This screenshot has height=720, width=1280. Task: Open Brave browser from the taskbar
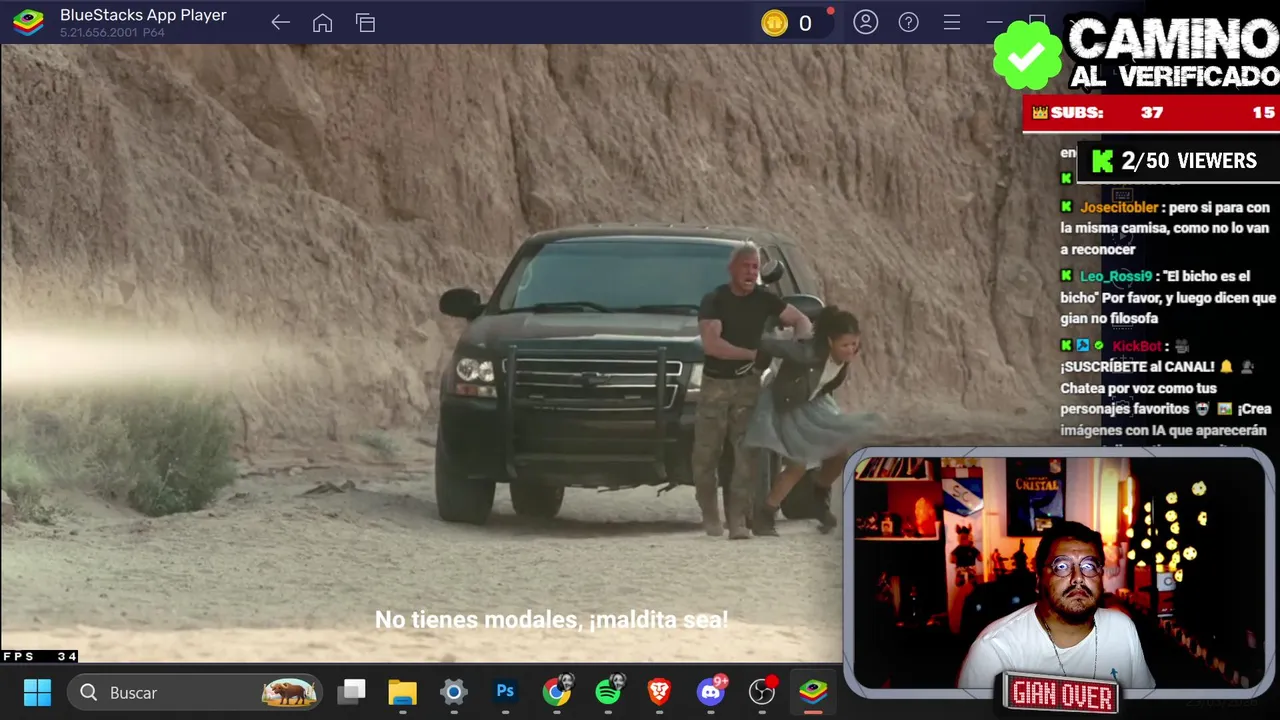tap(659, 692)
